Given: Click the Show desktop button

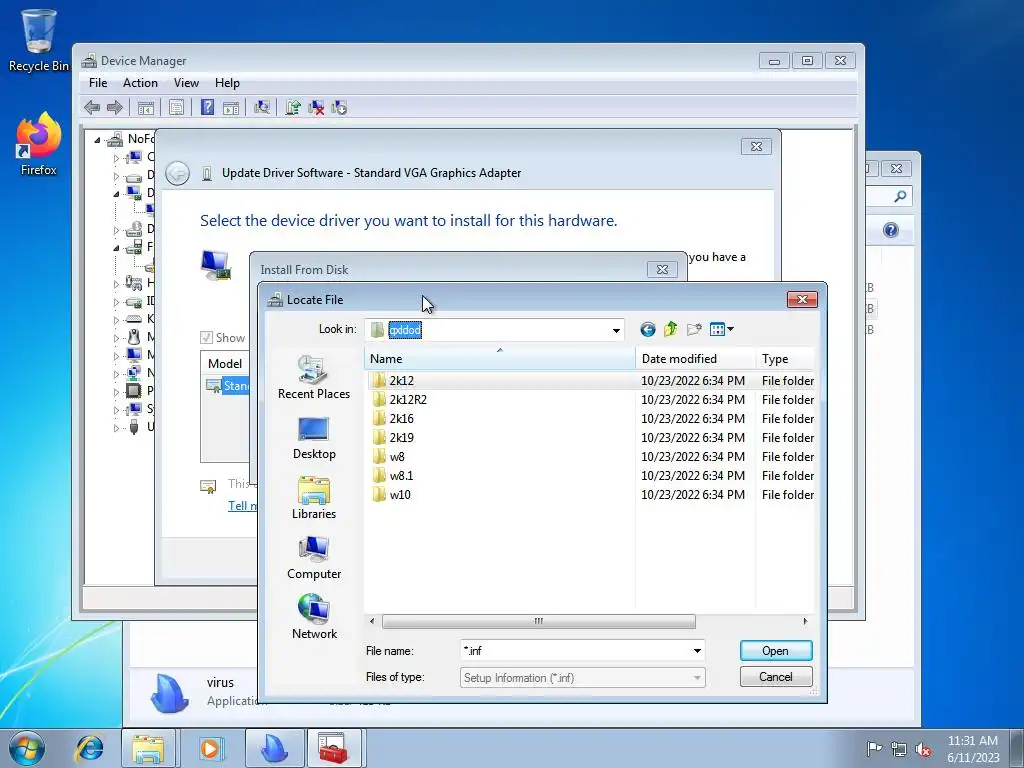Looking at the screenshot, I should (x=1017, y=748).
